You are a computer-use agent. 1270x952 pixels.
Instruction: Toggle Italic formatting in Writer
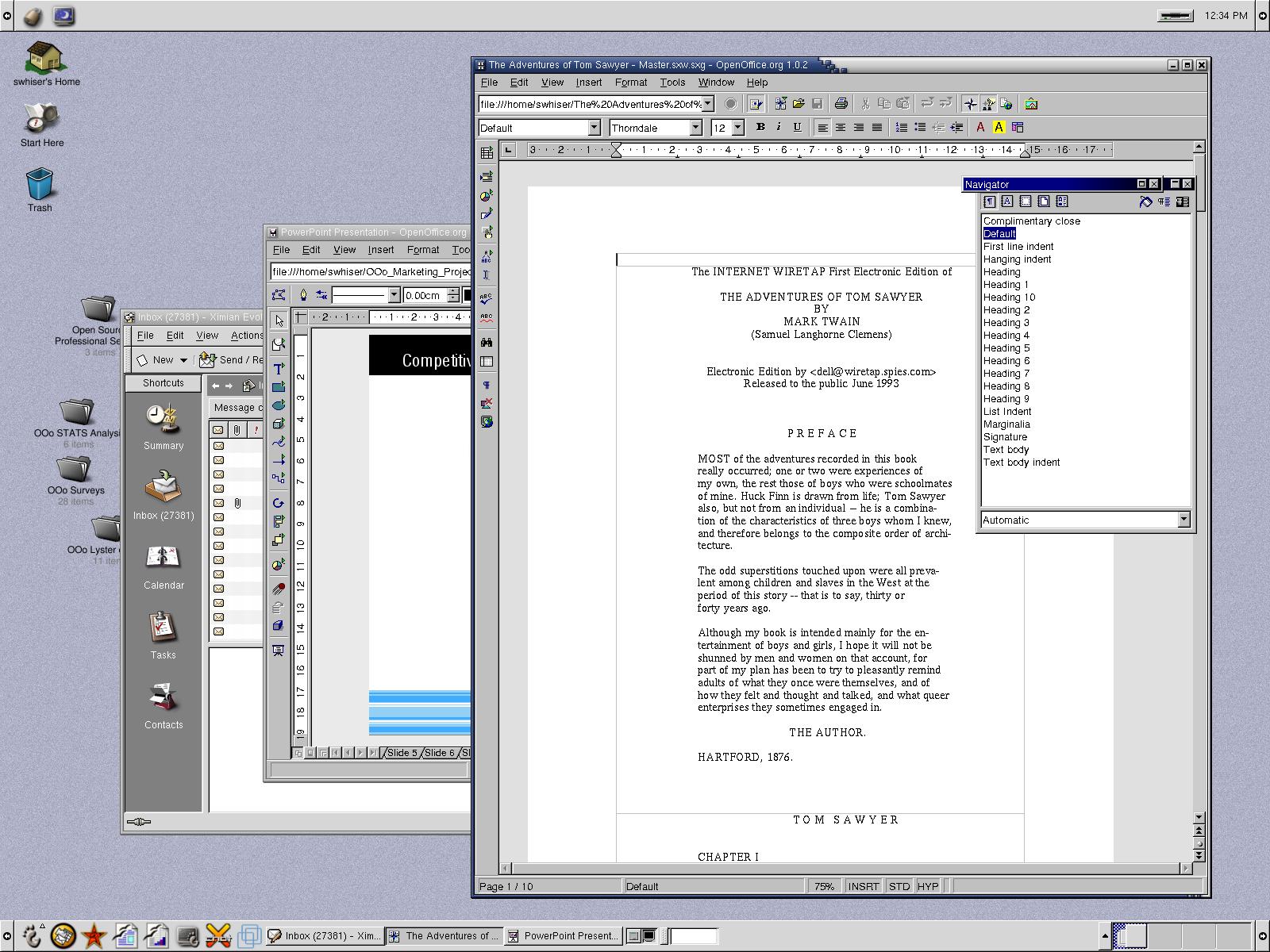(779, 127)
